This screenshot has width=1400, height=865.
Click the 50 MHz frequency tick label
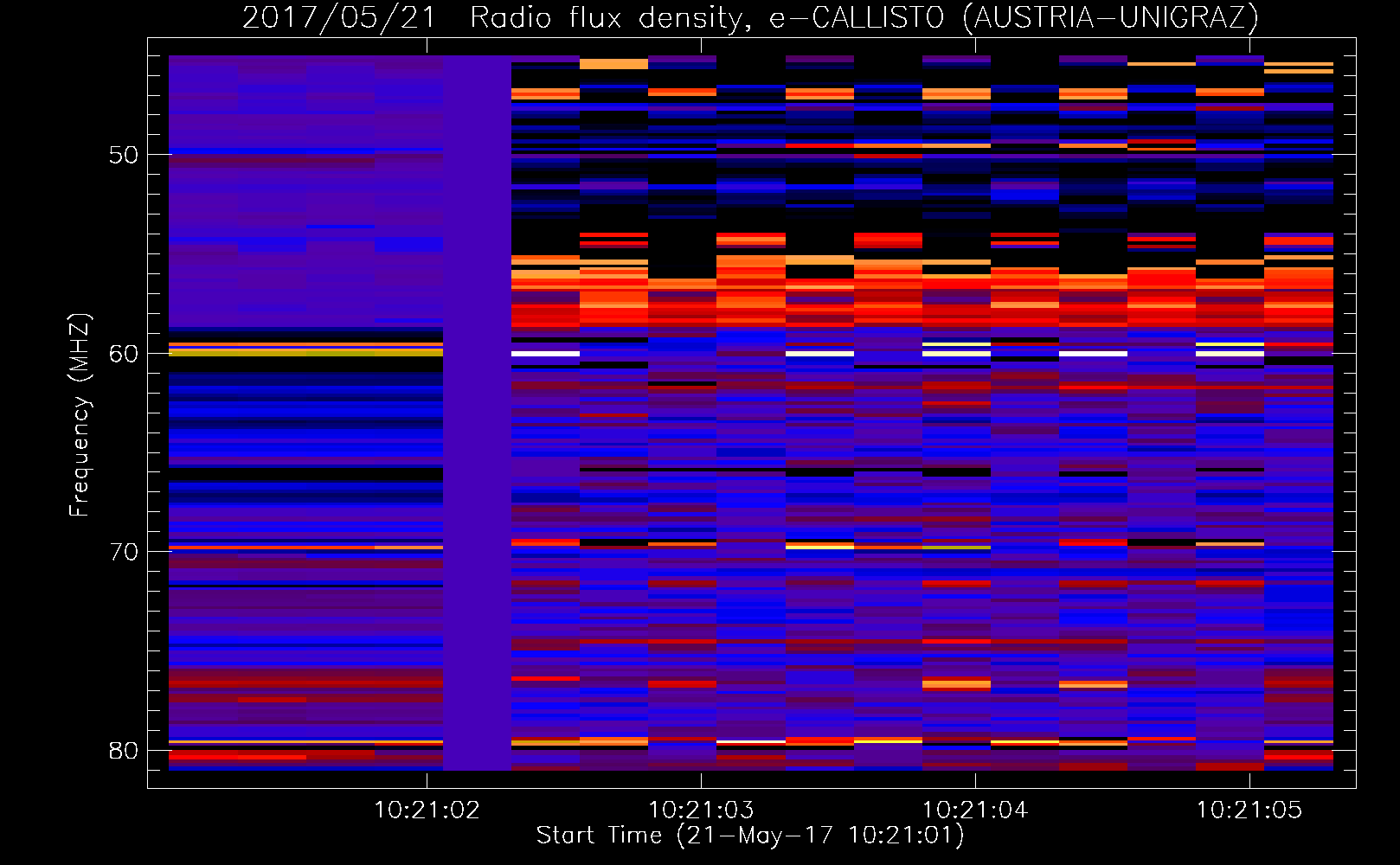coord(124,155)
